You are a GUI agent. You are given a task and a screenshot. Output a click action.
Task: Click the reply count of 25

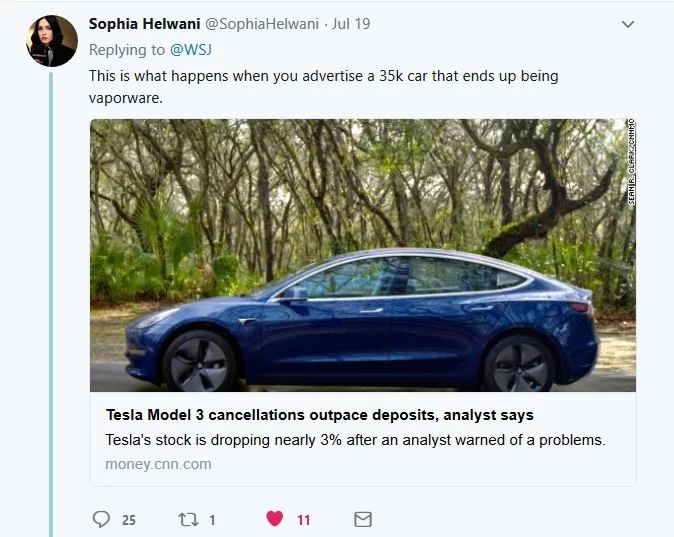129,520
